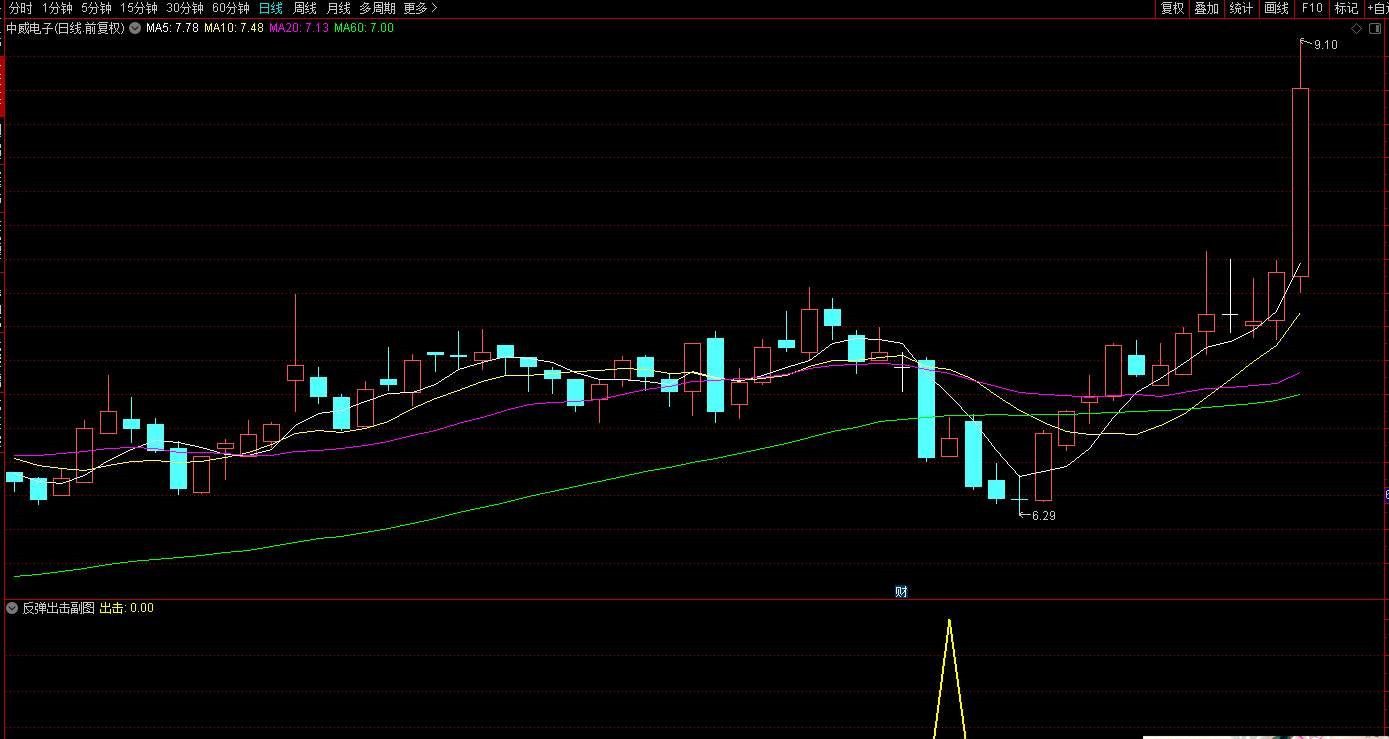
Task: Select the 60分钟 period tab
Action: coord(230,8)
